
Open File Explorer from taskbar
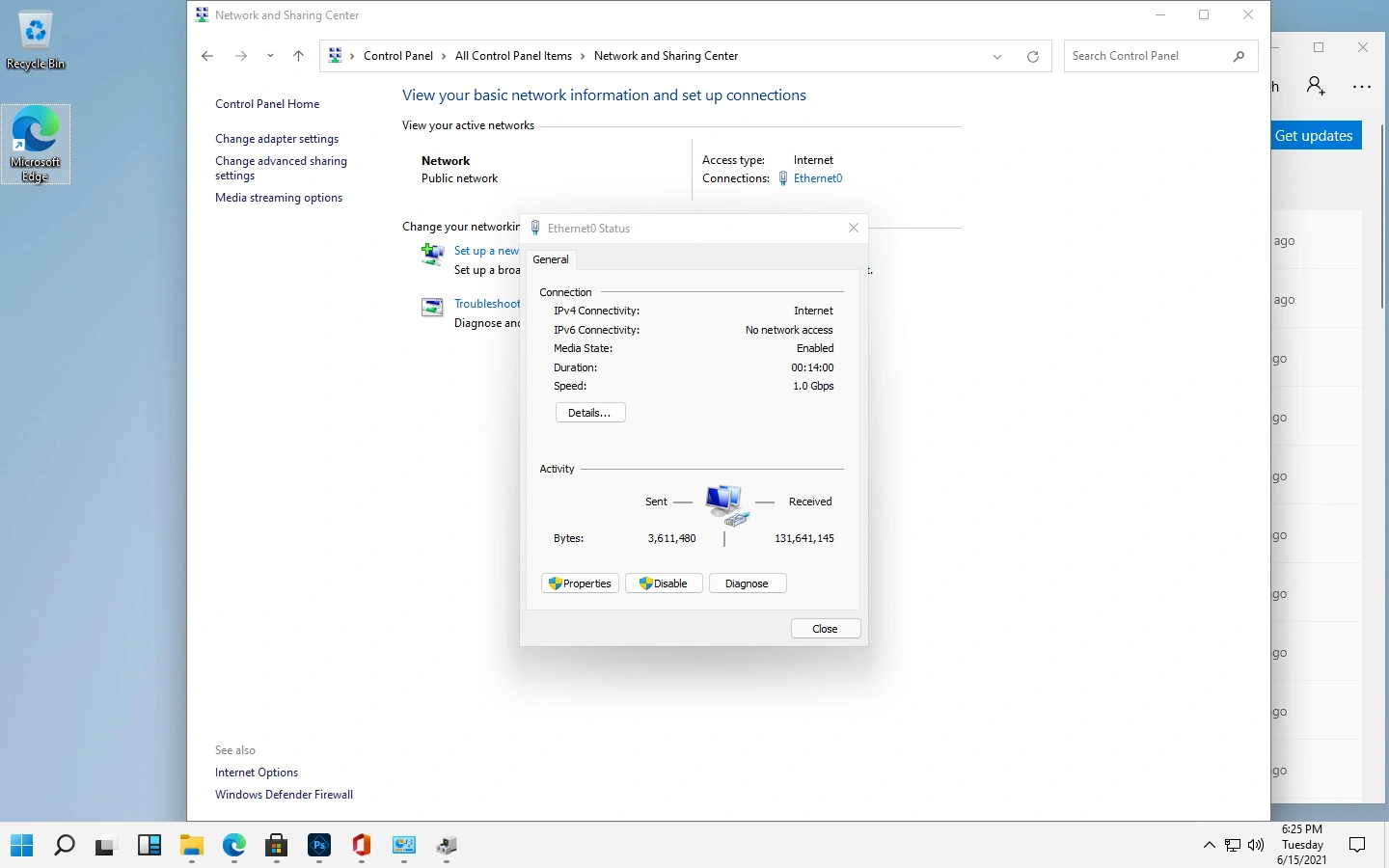click(192, 846)
